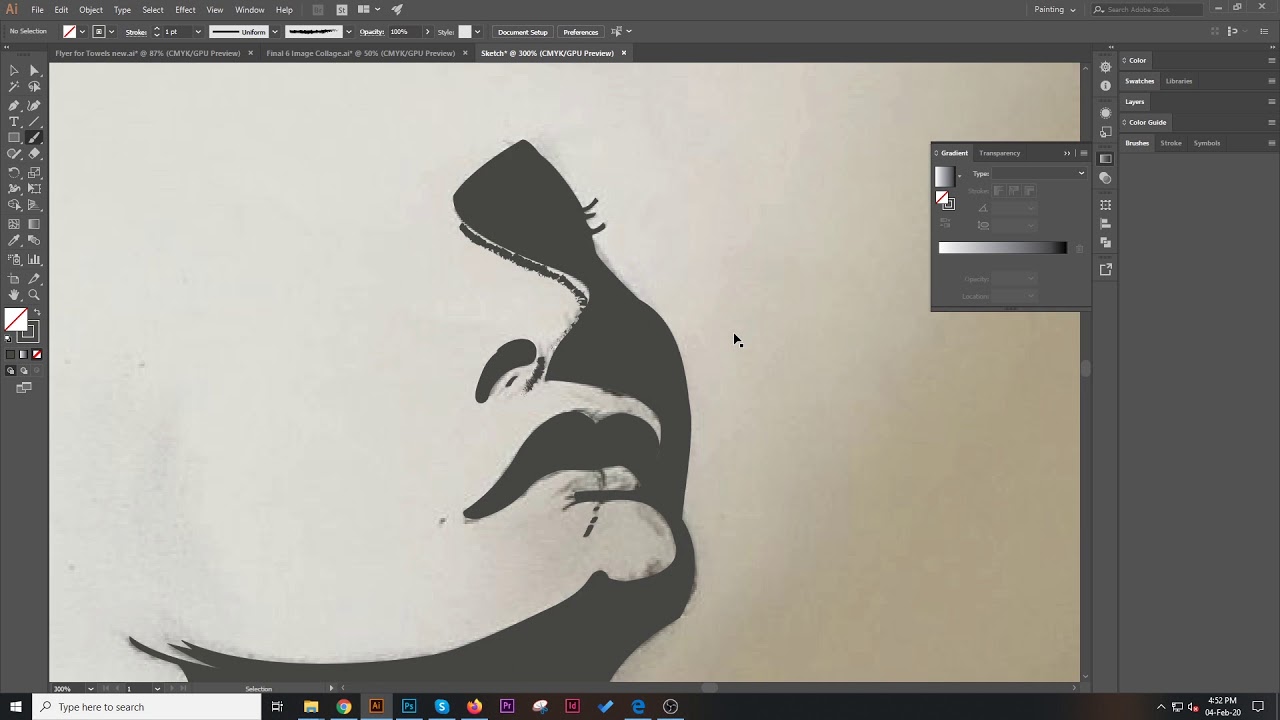Select the Column Graph tool
Viewport: 1280px width, 720px height.
(34, 260)
